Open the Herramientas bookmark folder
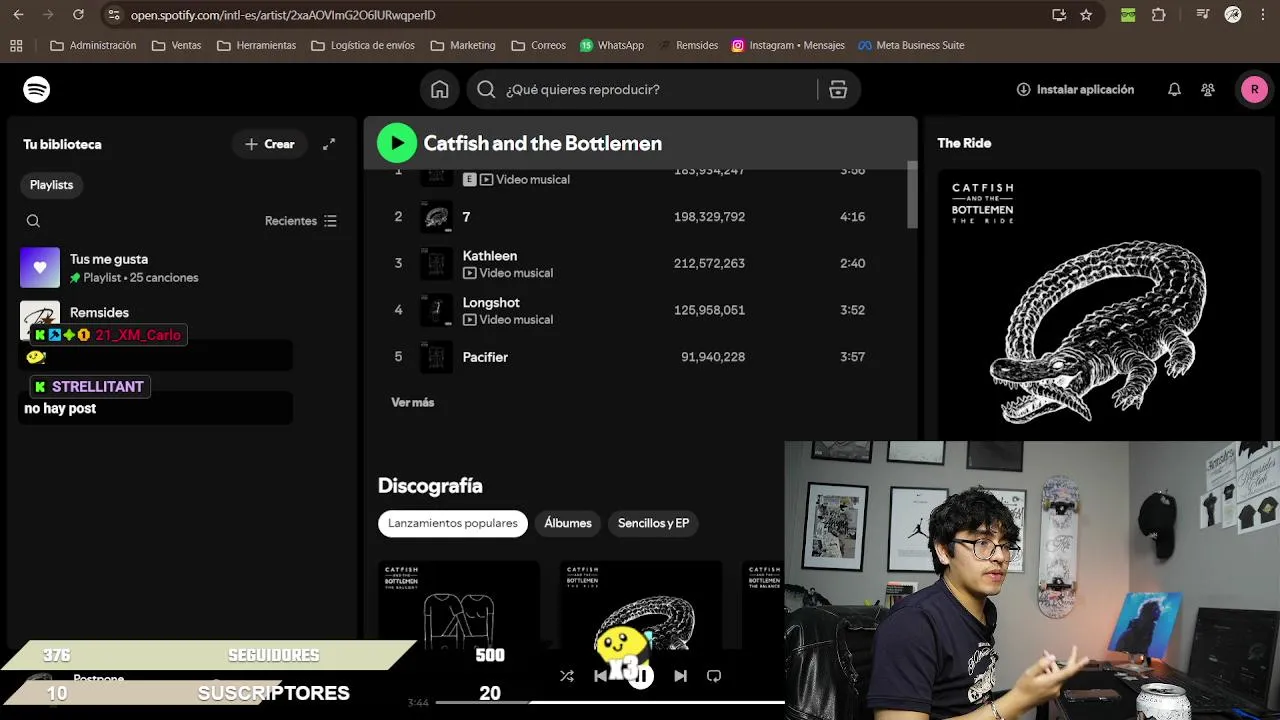This screenshot has width=1280, height=720. point(256,45)
